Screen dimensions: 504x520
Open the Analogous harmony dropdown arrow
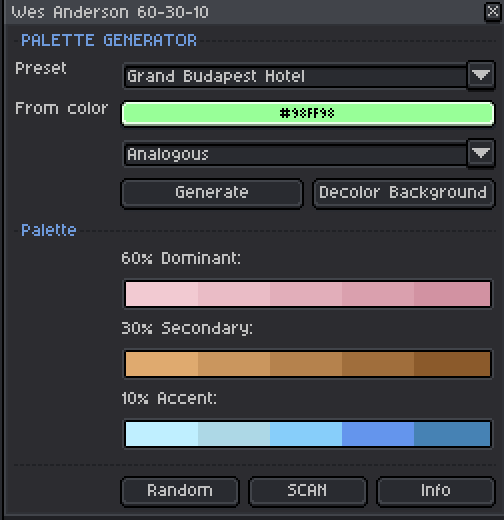click(481, 153)
